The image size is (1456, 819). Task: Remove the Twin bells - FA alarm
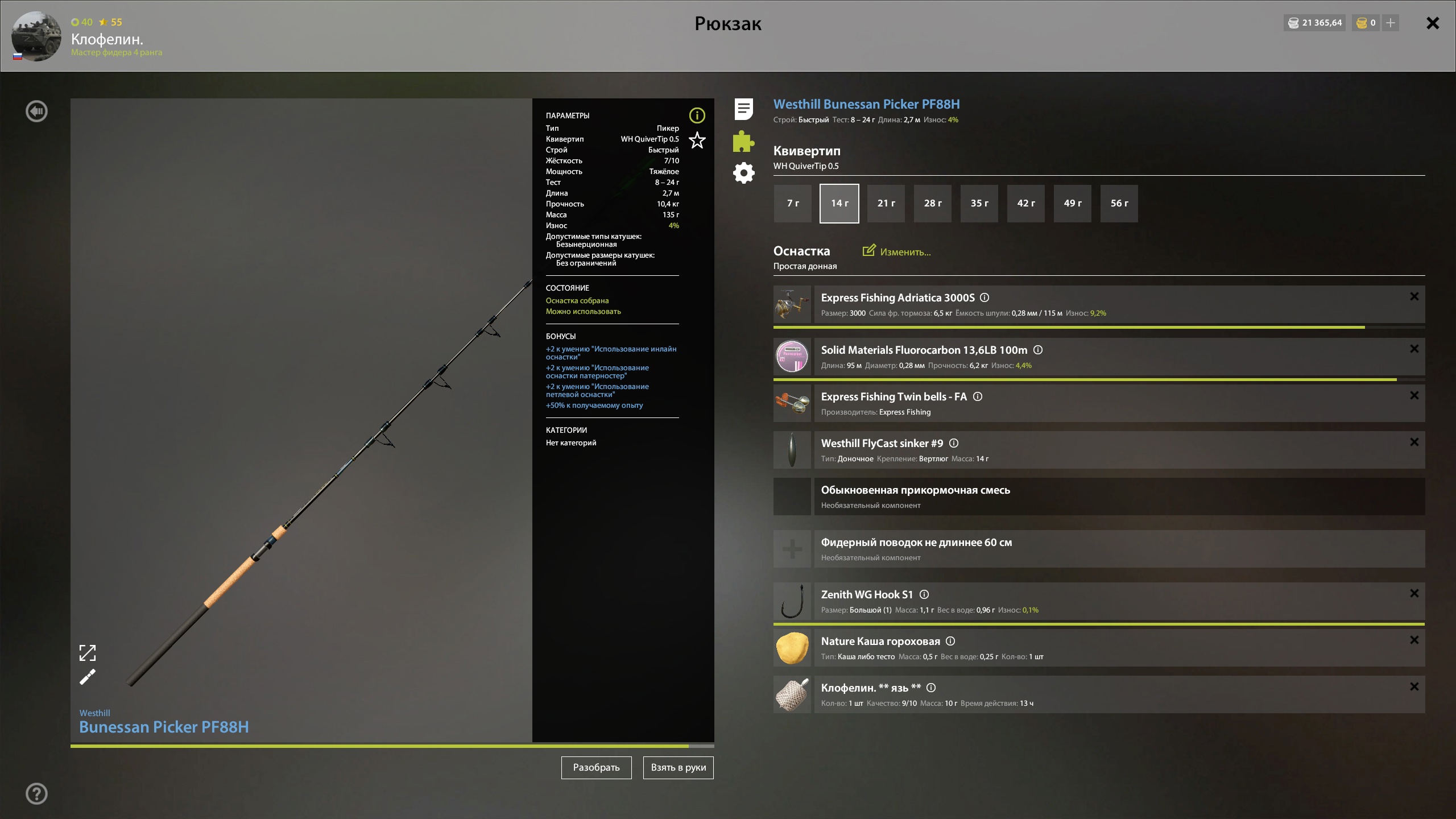[1414, 395]
